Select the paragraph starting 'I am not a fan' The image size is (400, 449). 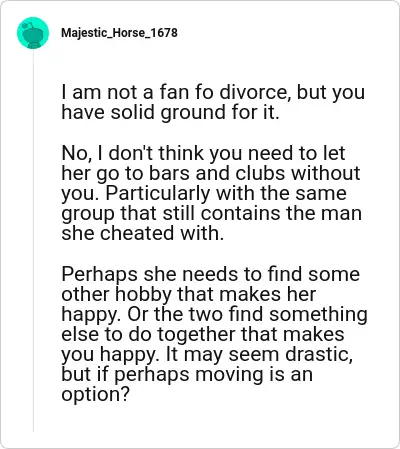[x=213, y=102]
